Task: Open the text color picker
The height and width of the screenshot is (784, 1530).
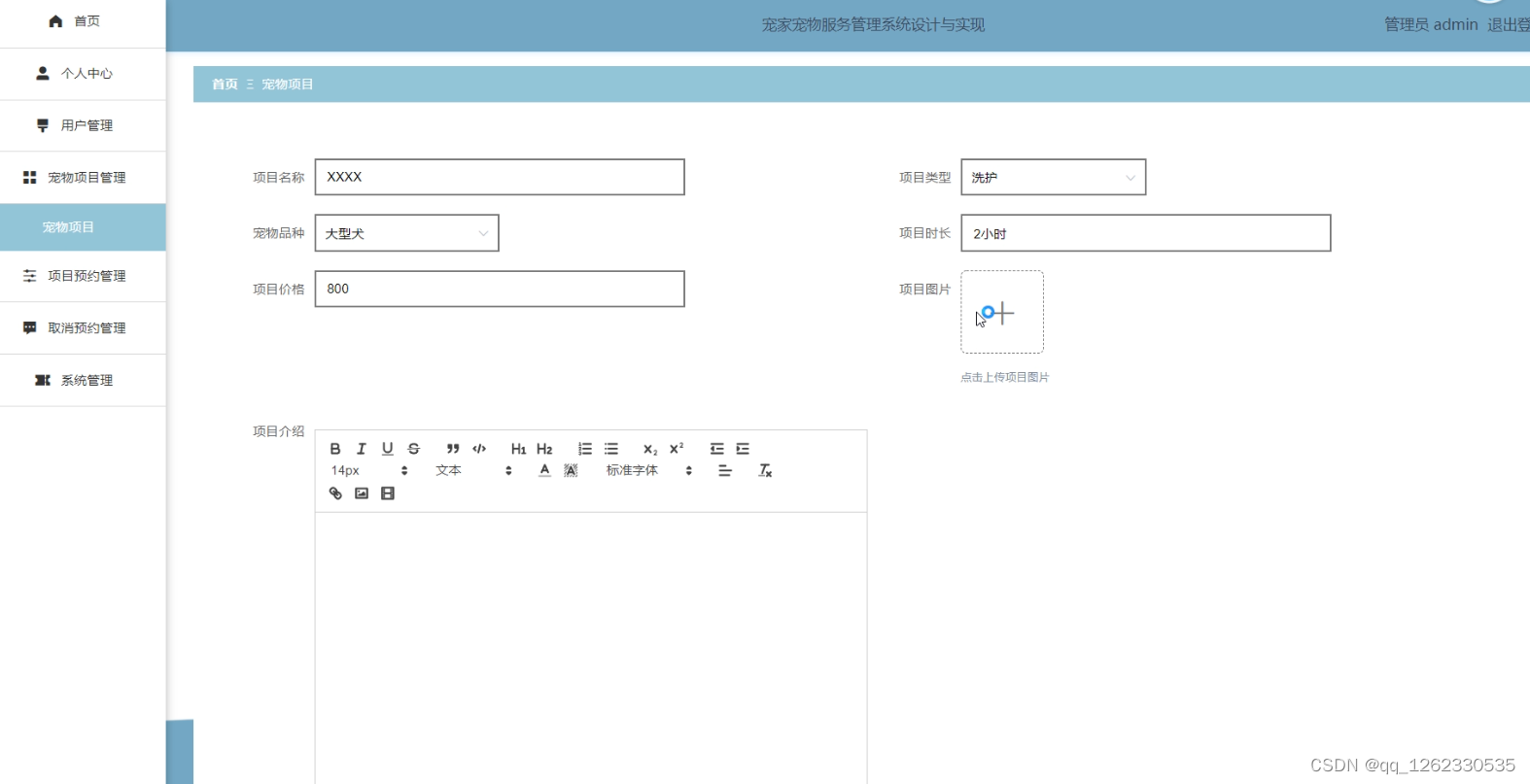Action: 544,470
